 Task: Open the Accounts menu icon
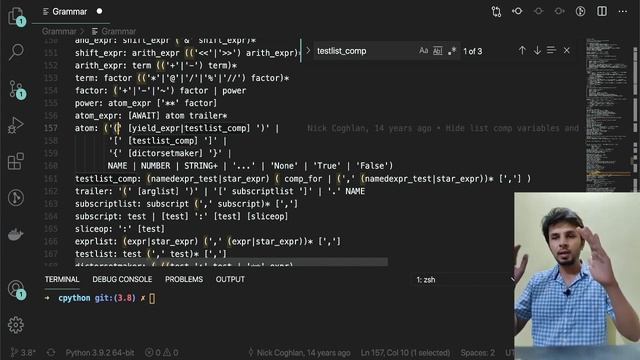pyautogui.click(x=16, y=289)
